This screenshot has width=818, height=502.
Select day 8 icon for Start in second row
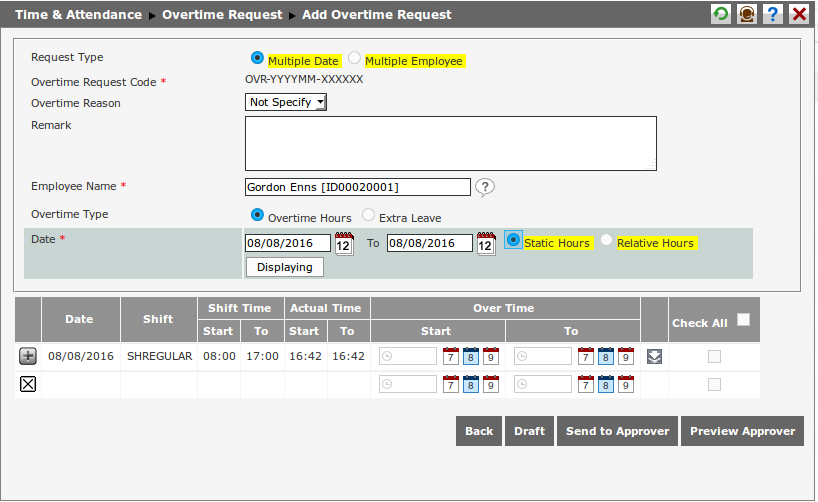tap(471, 385)
